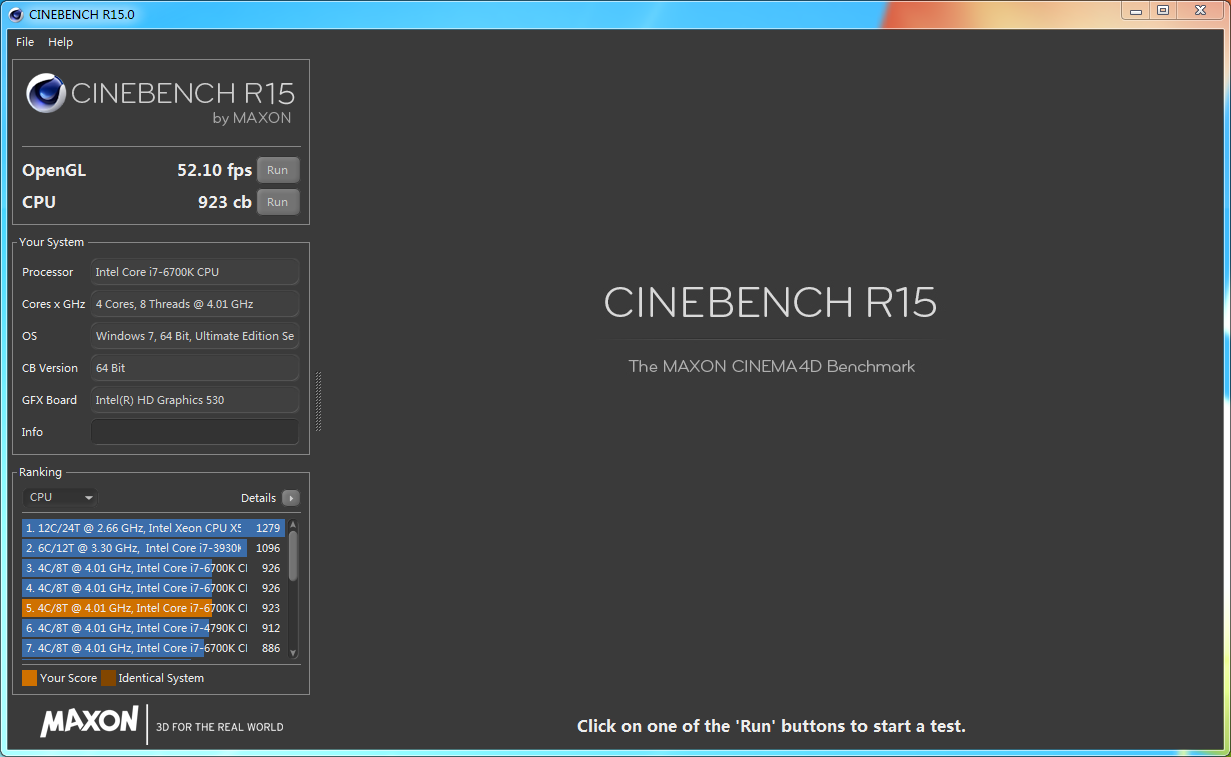Click the CPU score 923 cb
1231x757 pixels.
pyautogui.click(x=225, y=202)
